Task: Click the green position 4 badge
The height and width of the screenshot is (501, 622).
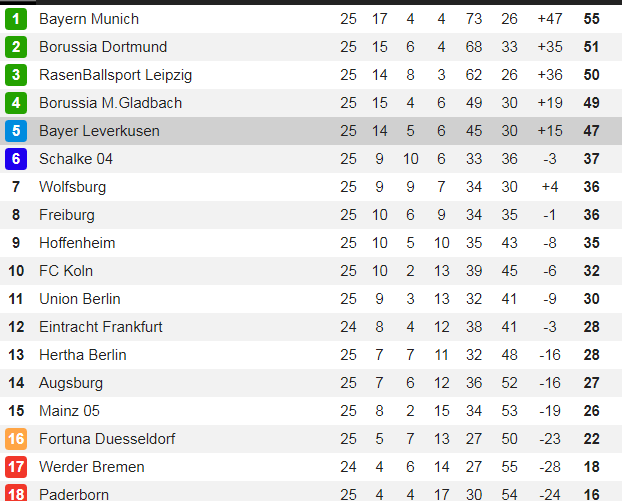Action: point(16,103)
